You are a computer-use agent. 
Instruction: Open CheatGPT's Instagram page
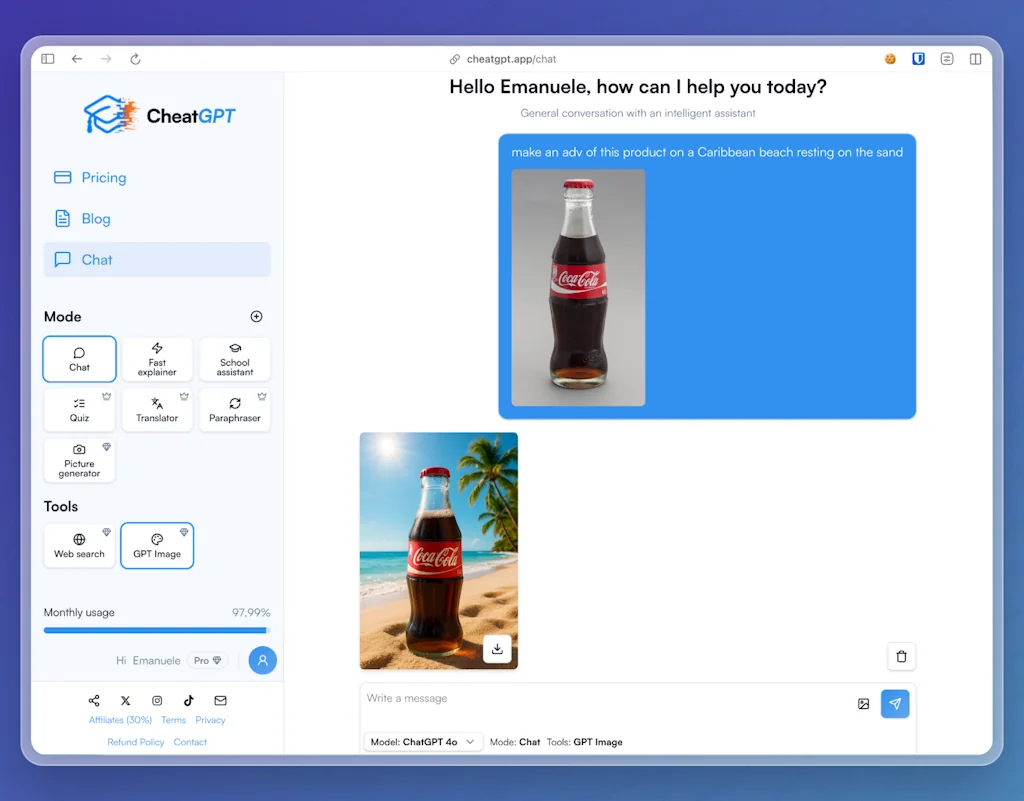click(157, 701)
